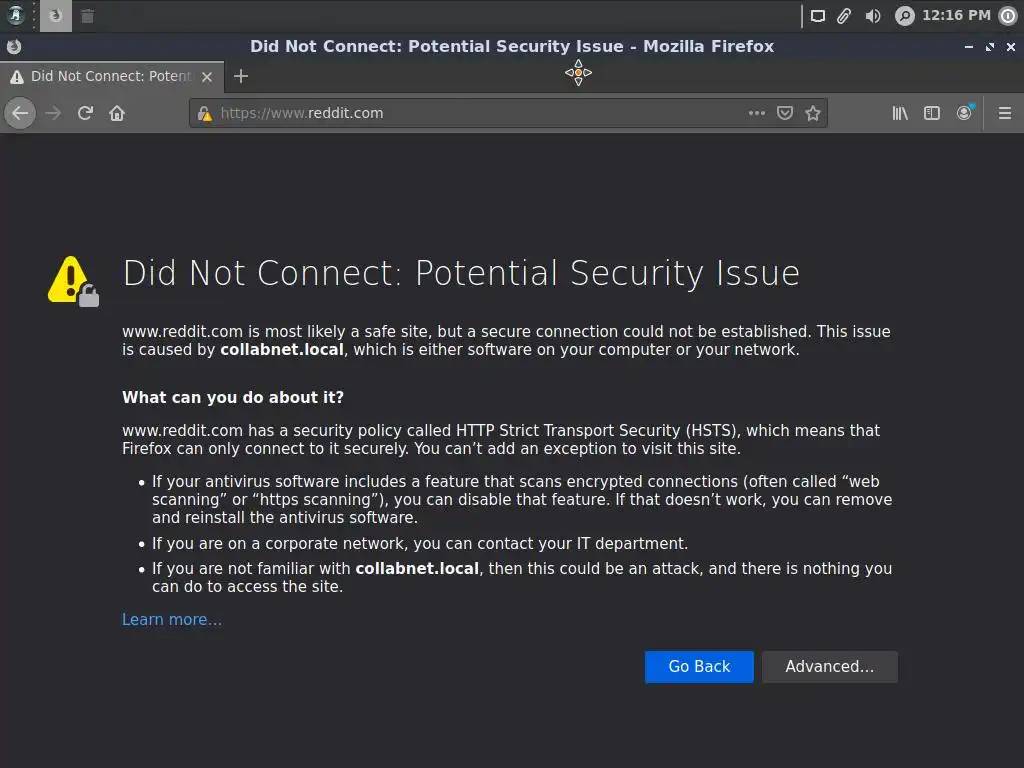Close the 'Did Not Connect' tab
This screenshot has height=768, width=1024.
pyautogui.click(x=207, y=76)
